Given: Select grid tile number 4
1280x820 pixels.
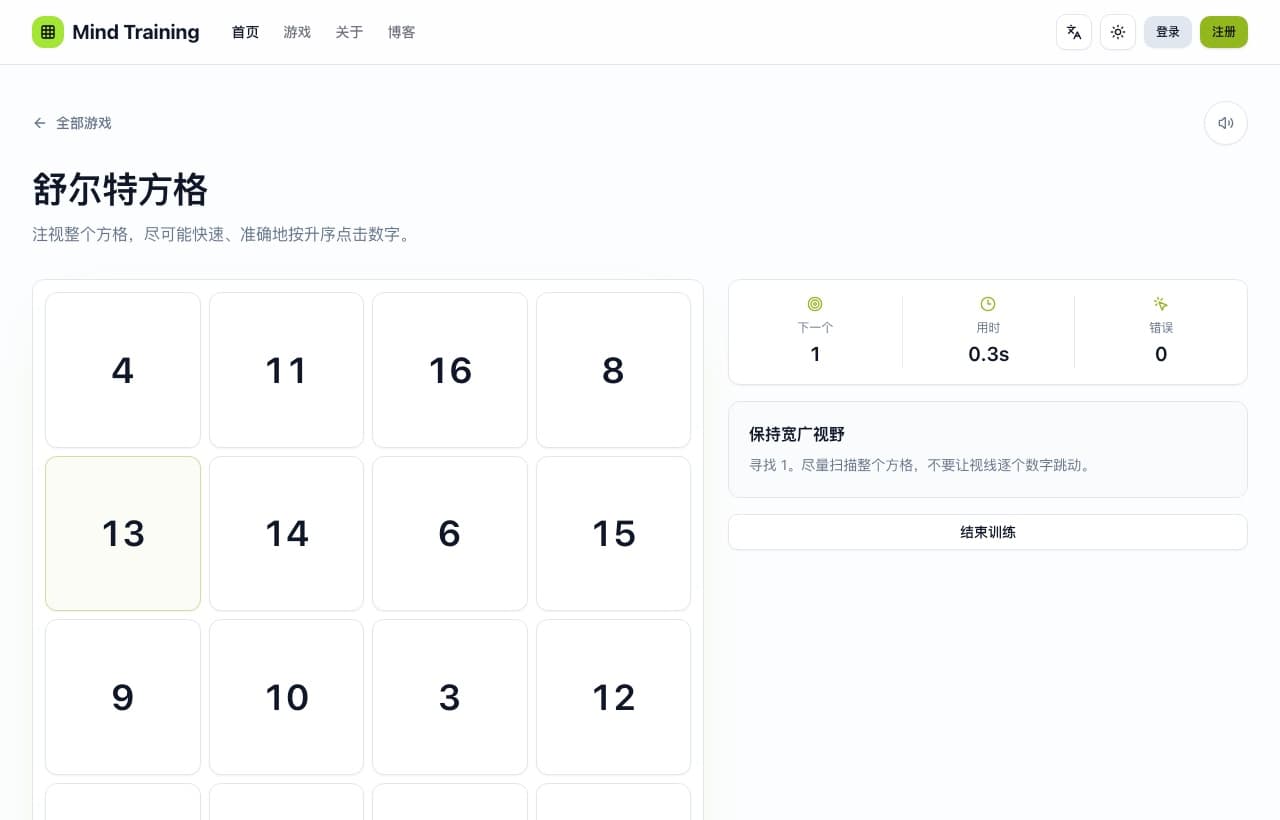Looking at the screenshot, I should [x=123, y=370].
